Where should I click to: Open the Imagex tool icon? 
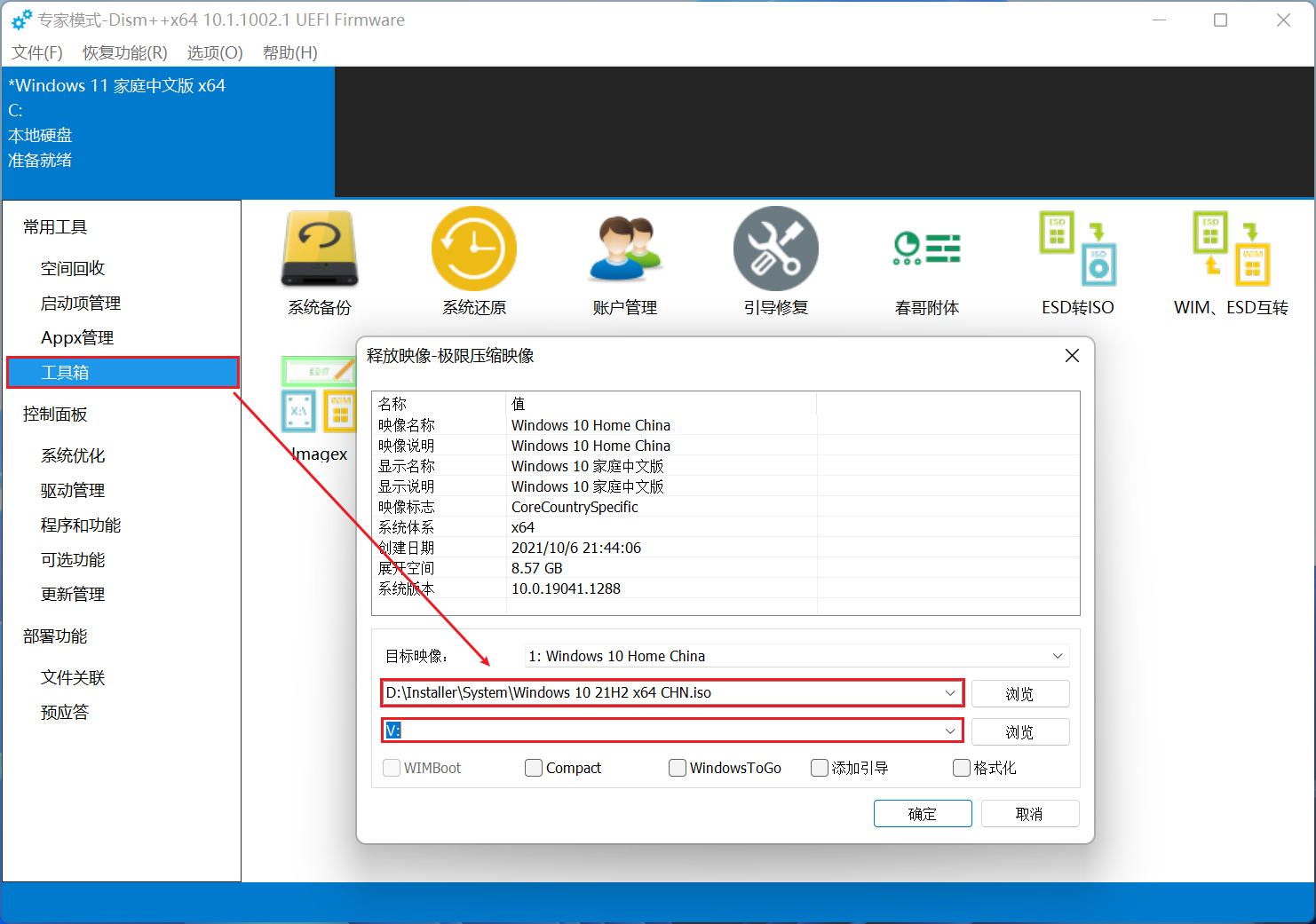(320, 408)
